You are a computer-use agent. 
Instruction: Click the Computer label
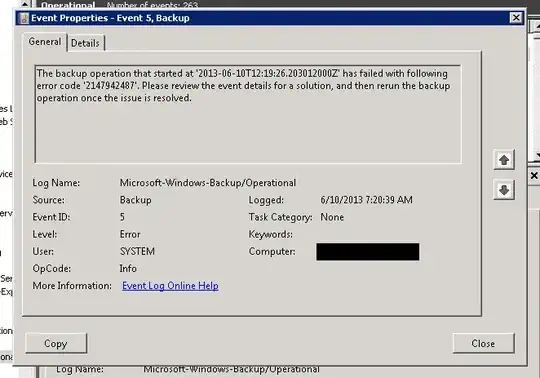(x=272, y=252)
